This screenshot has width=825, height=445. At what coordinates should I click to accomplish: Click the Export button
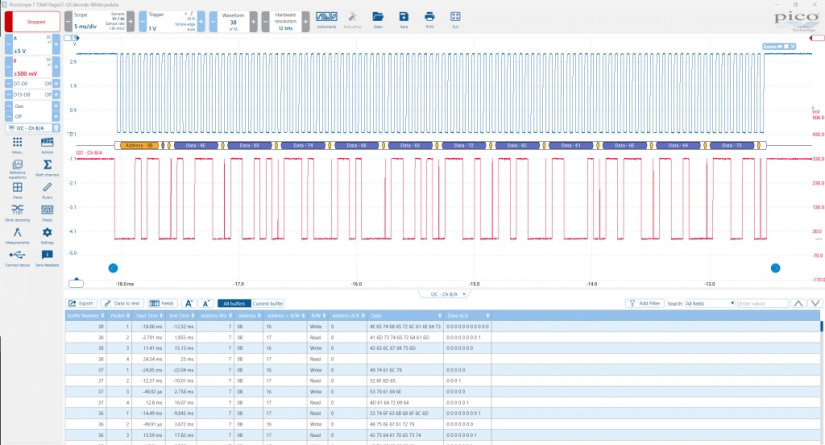click(x=81, y=304)
